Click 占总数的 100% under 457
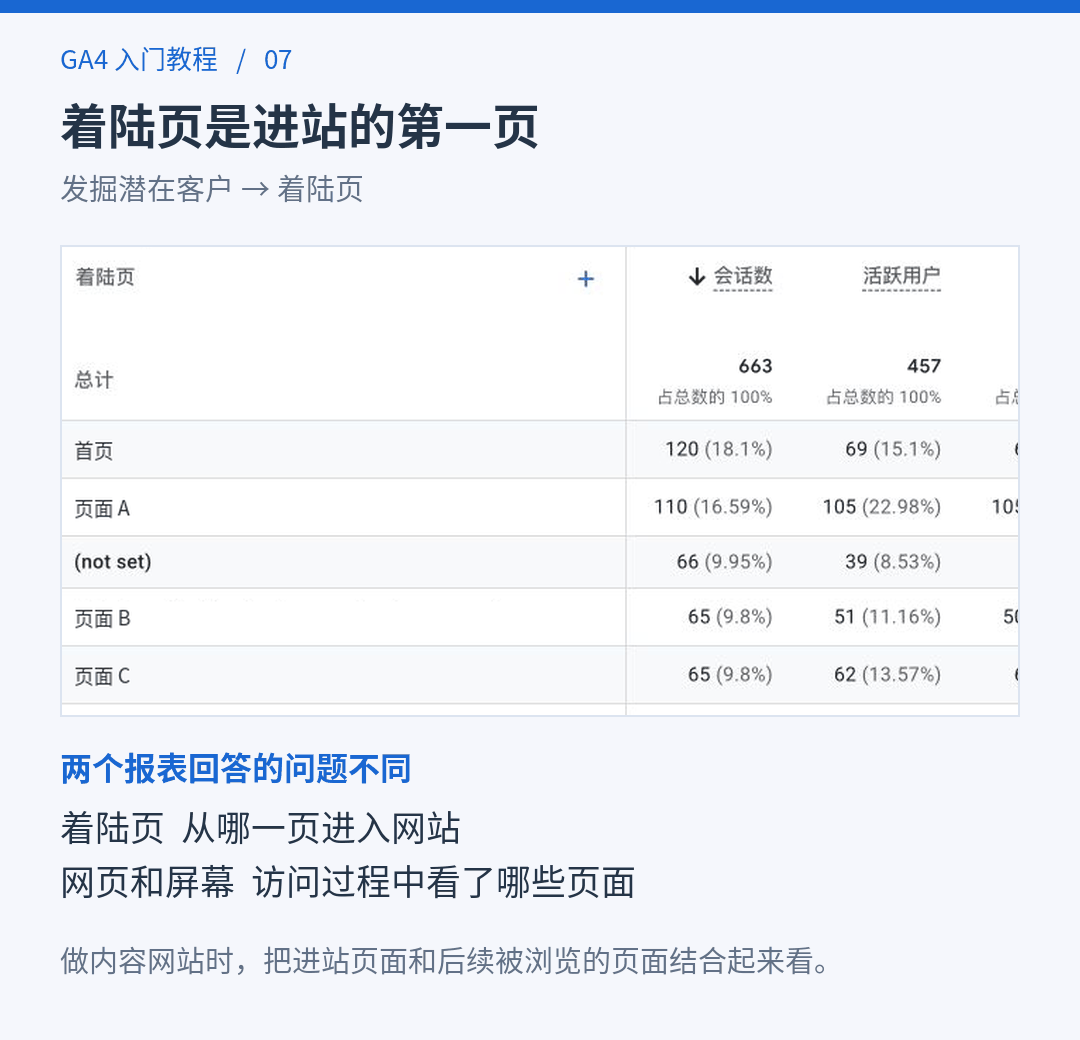1080x1040 pixels. pos(884,397)
